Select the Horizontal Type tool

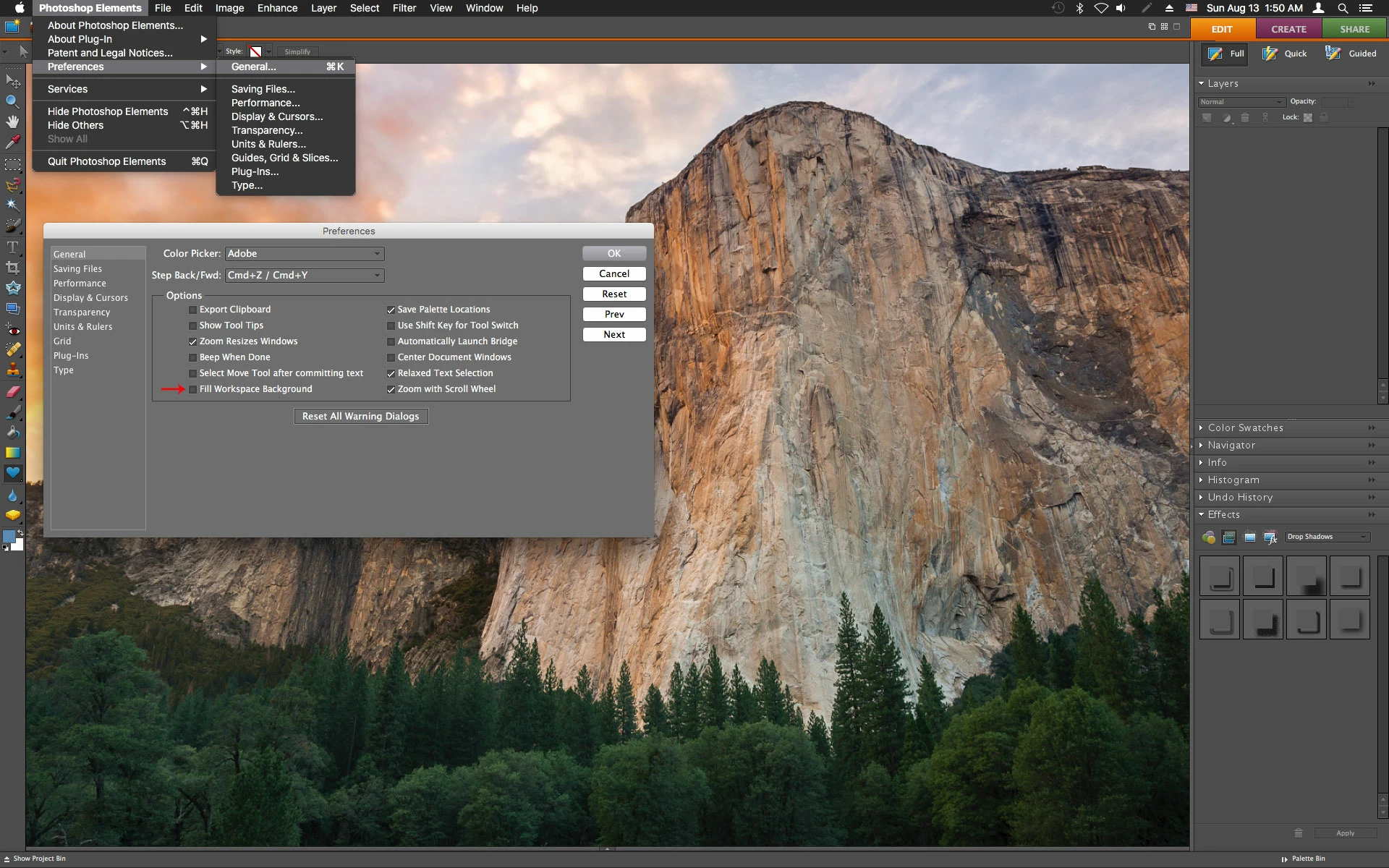tap(12, 247)
